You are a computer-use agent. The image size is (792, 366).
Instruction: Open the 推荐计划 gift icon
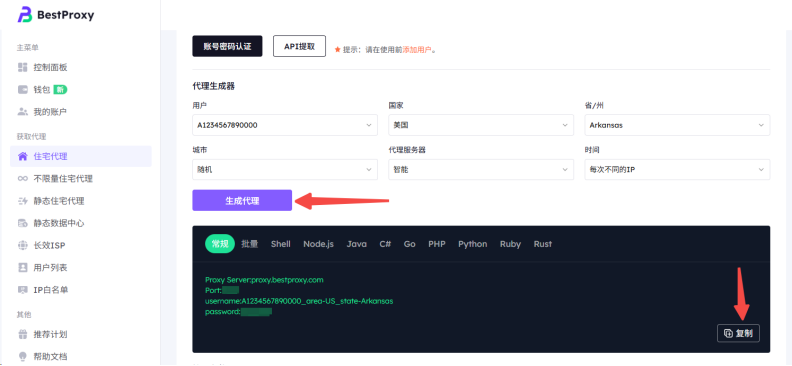22,334
